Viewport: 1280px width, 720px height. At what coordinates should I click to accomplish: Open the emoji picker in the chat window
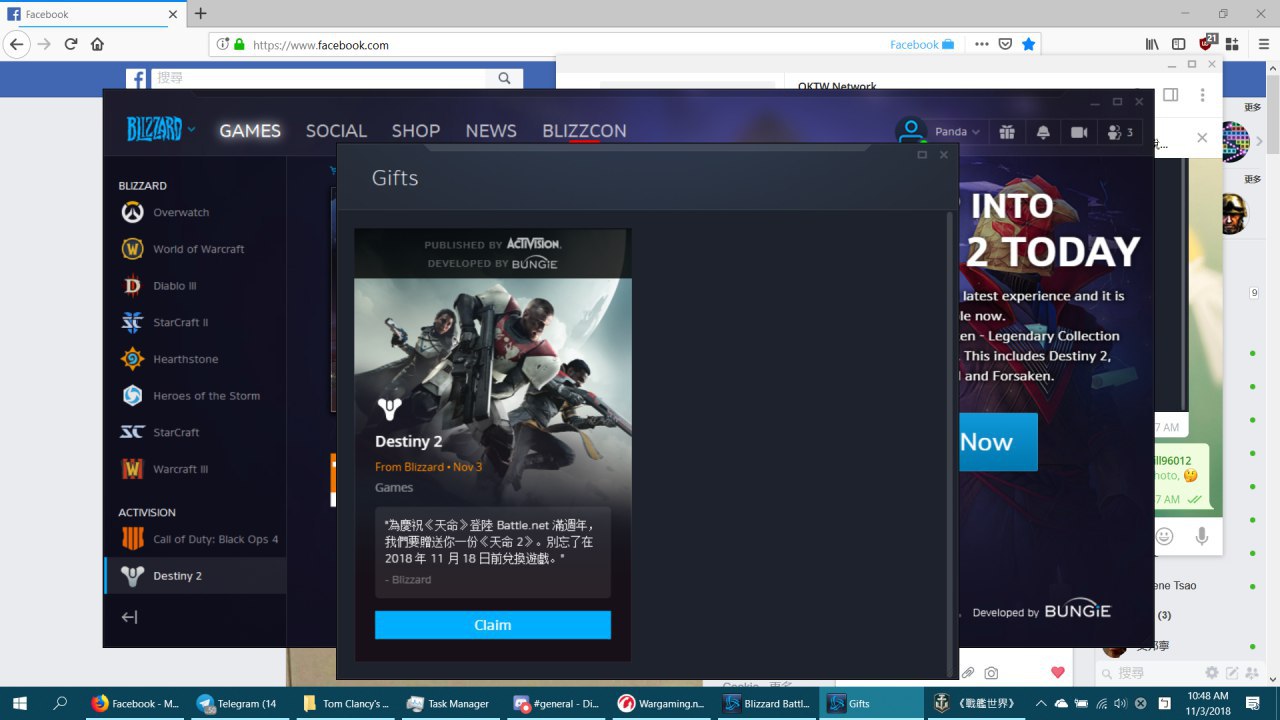pos(1164,536)
